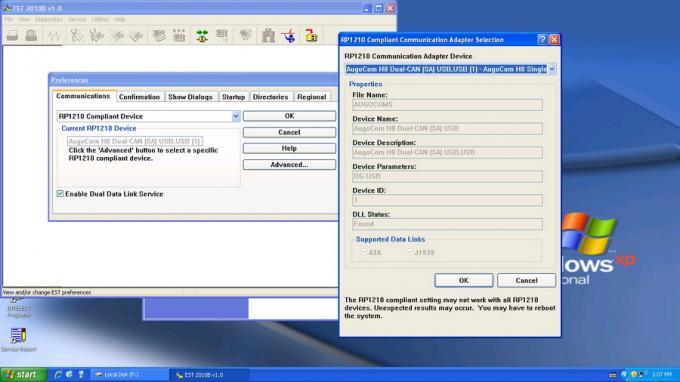Click the help question mark on RP1210 dialog

click(x=542, y=39)
